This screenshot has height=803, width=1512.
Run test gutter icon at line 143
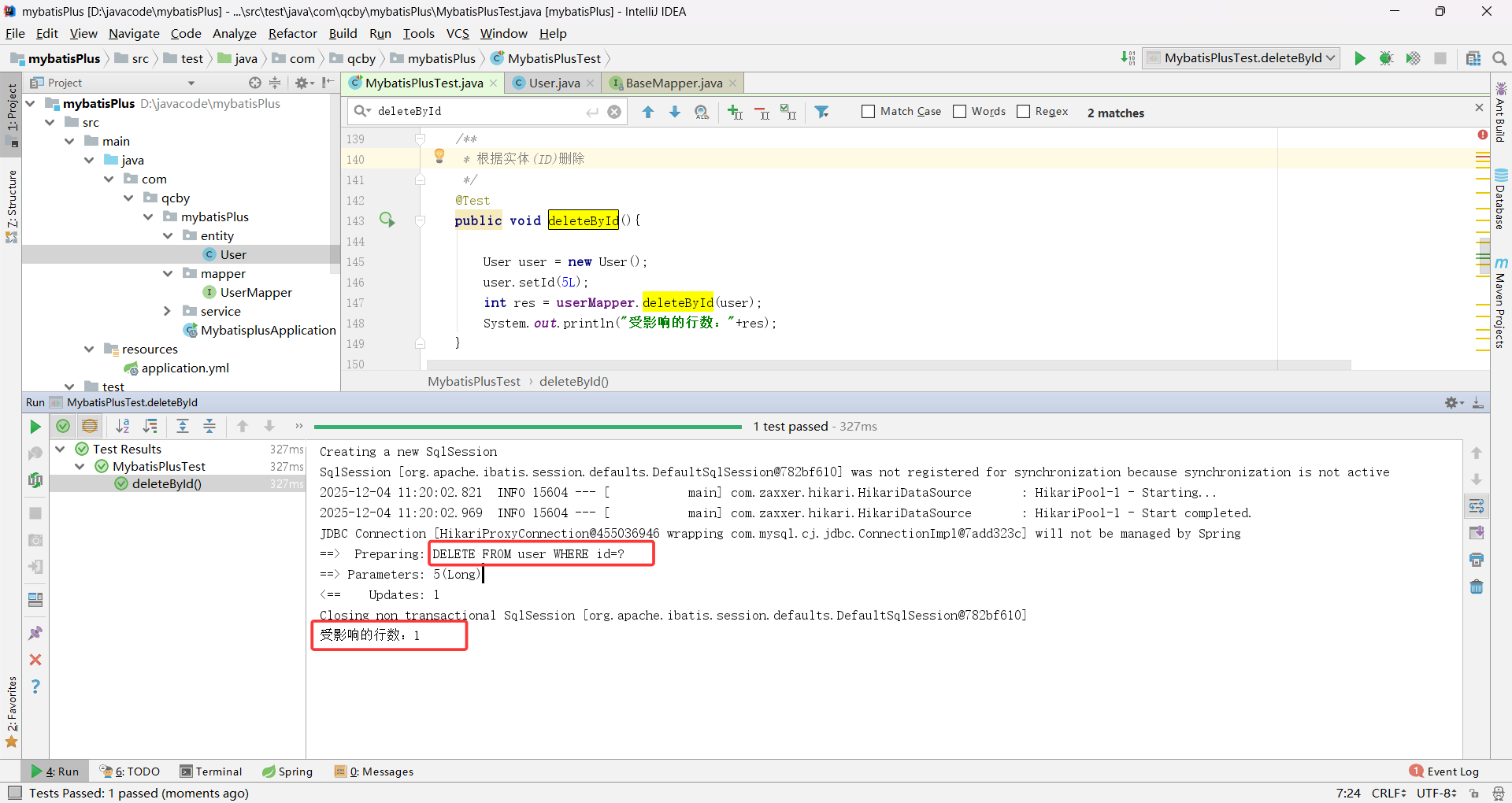click(x=387, y=220)
